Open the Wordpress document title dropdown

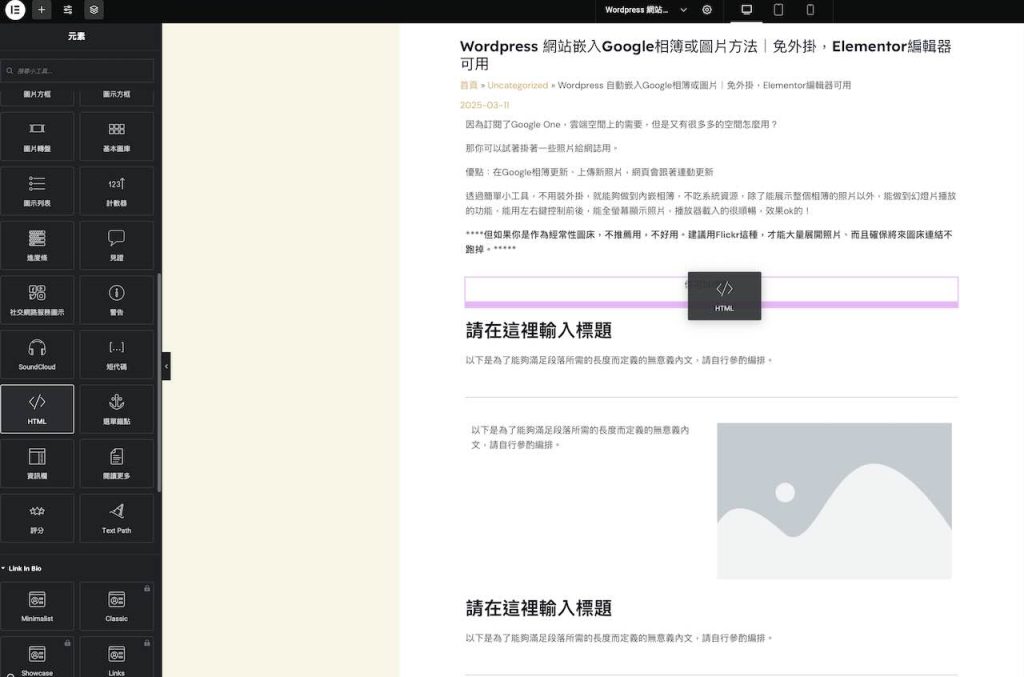[x=645, y=10]
